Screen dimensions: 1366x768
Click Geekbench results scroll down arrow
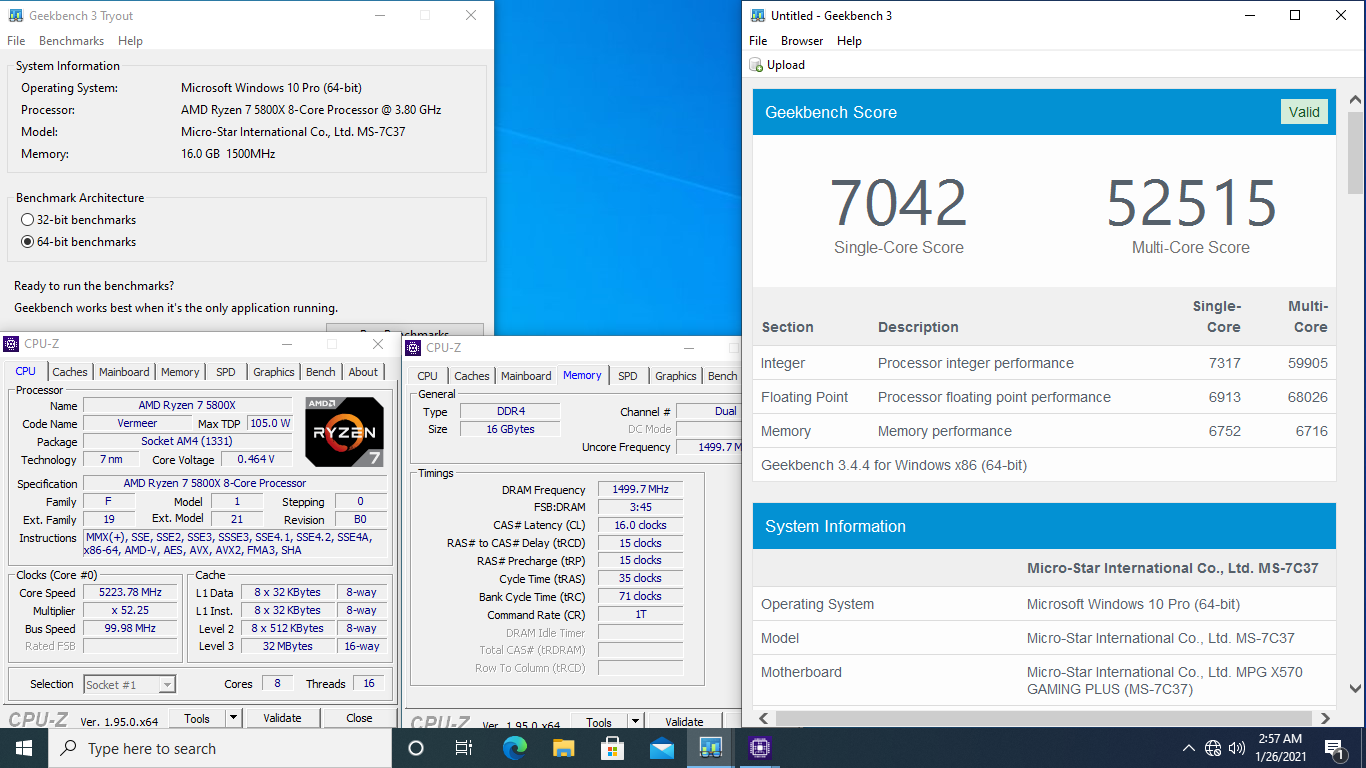point(1356,688)
